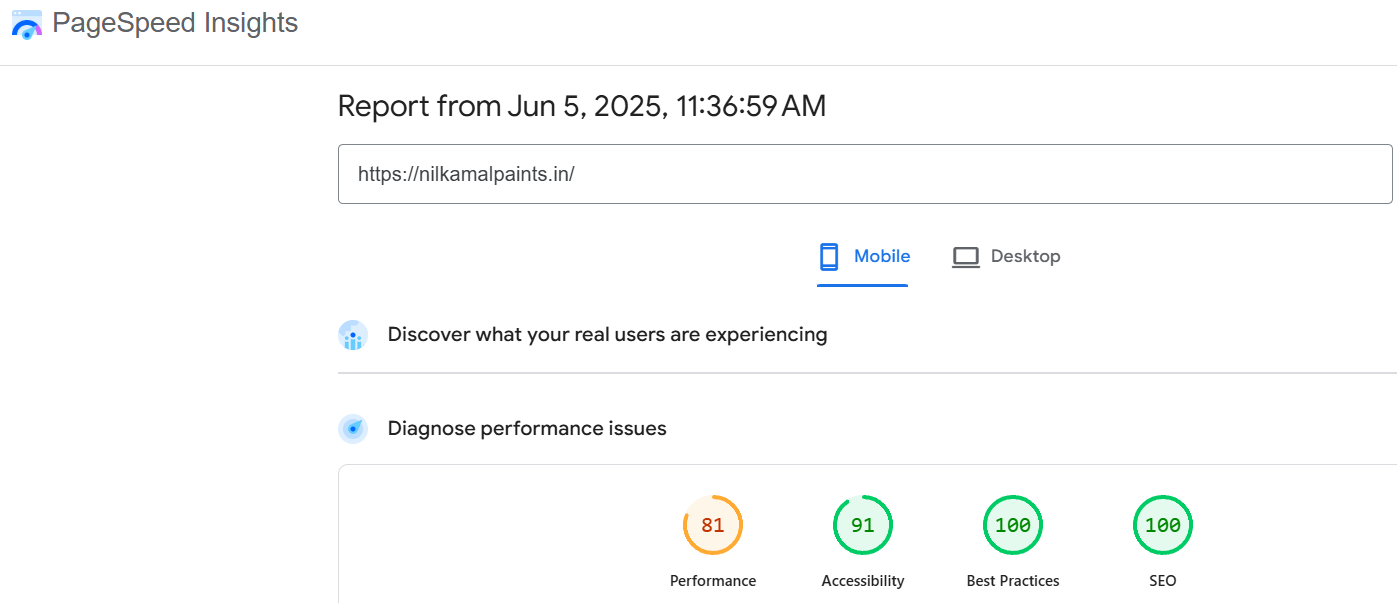
Task: Select 'Diagnose performance issues' heading
Action: (527, 429)
